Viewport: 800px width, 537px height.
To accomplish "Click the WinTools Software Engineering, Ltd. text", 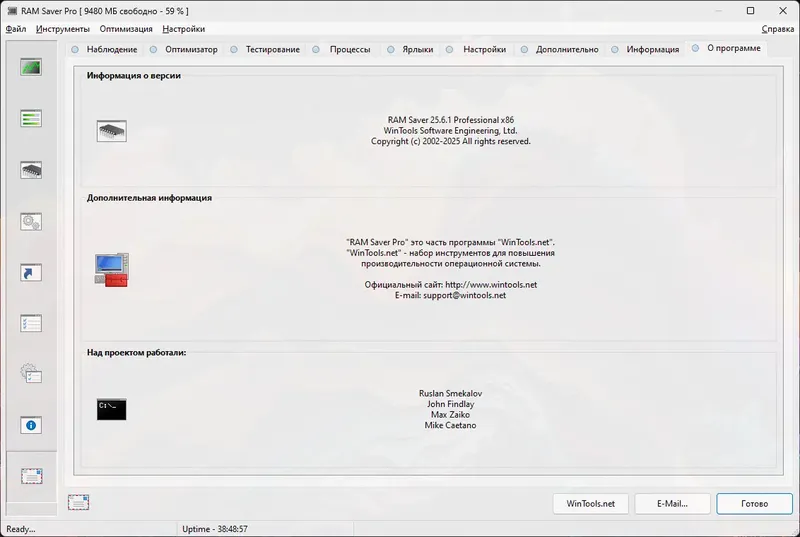I will pyautogui.click(x=451, y=131).
